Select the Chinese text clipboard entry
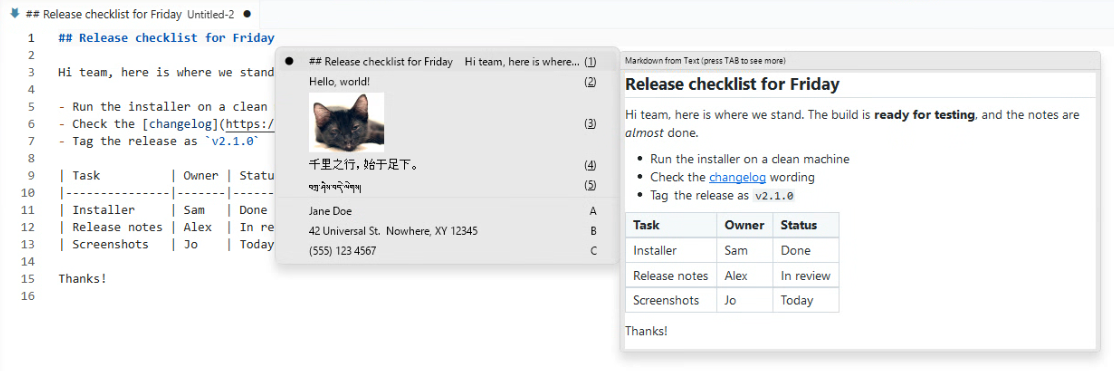This screenshot has height=371, width=1114. 446,165
